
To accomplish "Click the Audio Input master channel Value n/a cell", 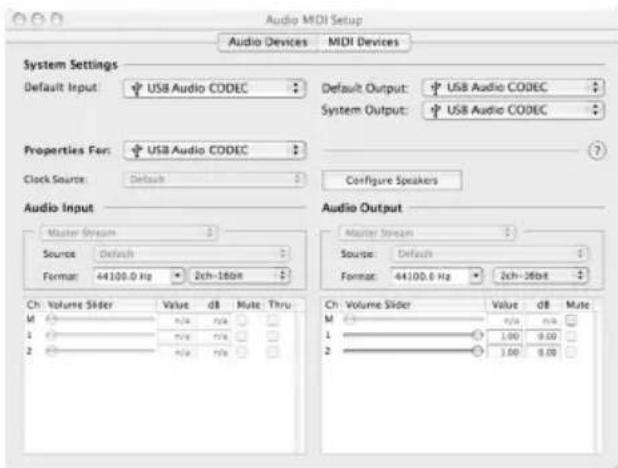I will (177, 321).
